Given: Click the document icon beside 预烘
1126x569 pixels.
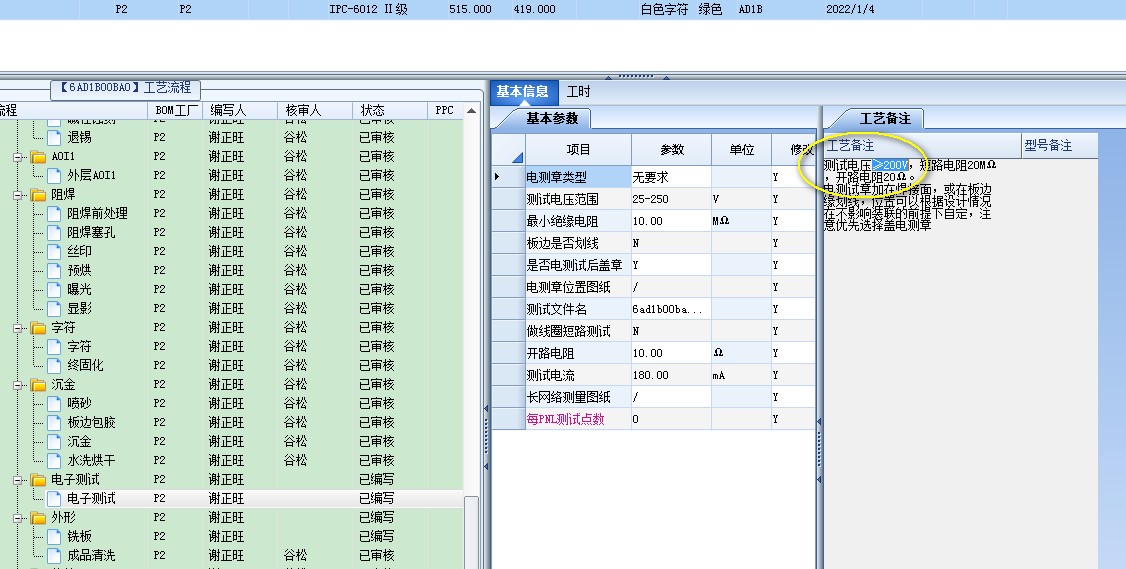Looking at the screenshot, I should click(x=55, y=271).
